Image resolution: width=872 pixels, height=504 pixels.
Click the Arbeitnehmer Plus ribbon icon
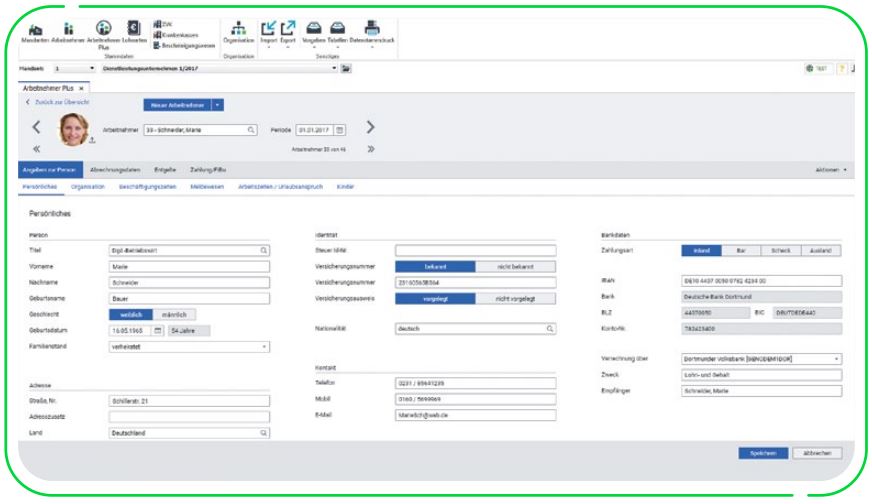(x=103, y=29)
